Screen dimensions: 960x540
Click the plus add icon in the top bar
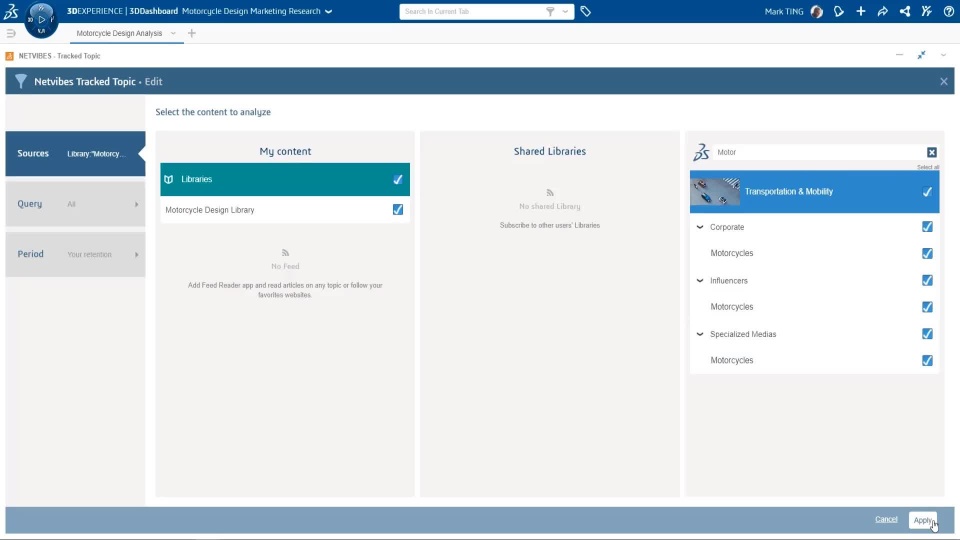[x=861, y=11]
